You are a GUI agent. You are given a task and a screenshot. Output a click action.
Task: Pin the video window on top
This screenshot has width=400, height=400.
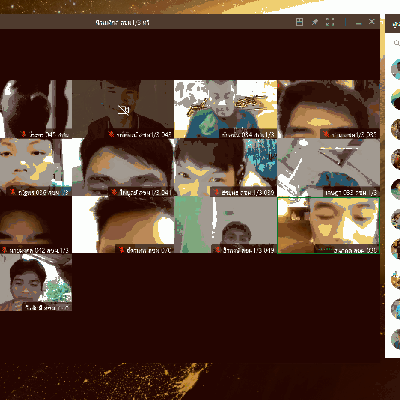point(314,22)
